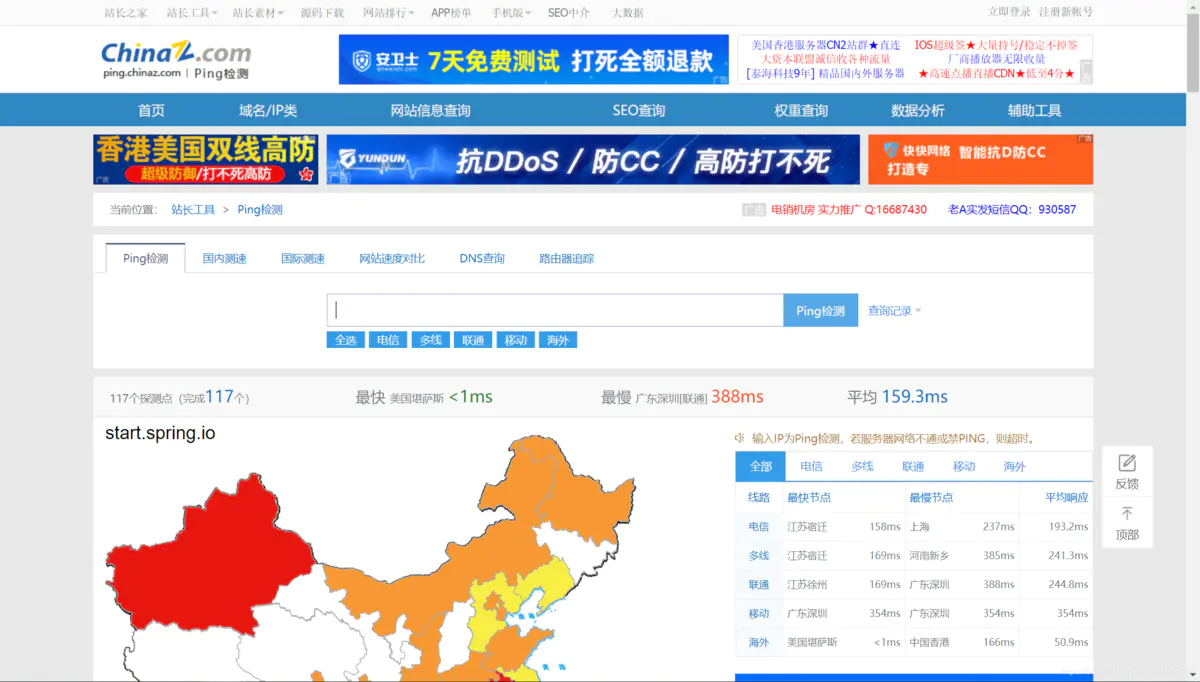Click 江苏宿迁 in the 电信 row
The height and width of the screenshot is (682, 1200).
point(807,526)
